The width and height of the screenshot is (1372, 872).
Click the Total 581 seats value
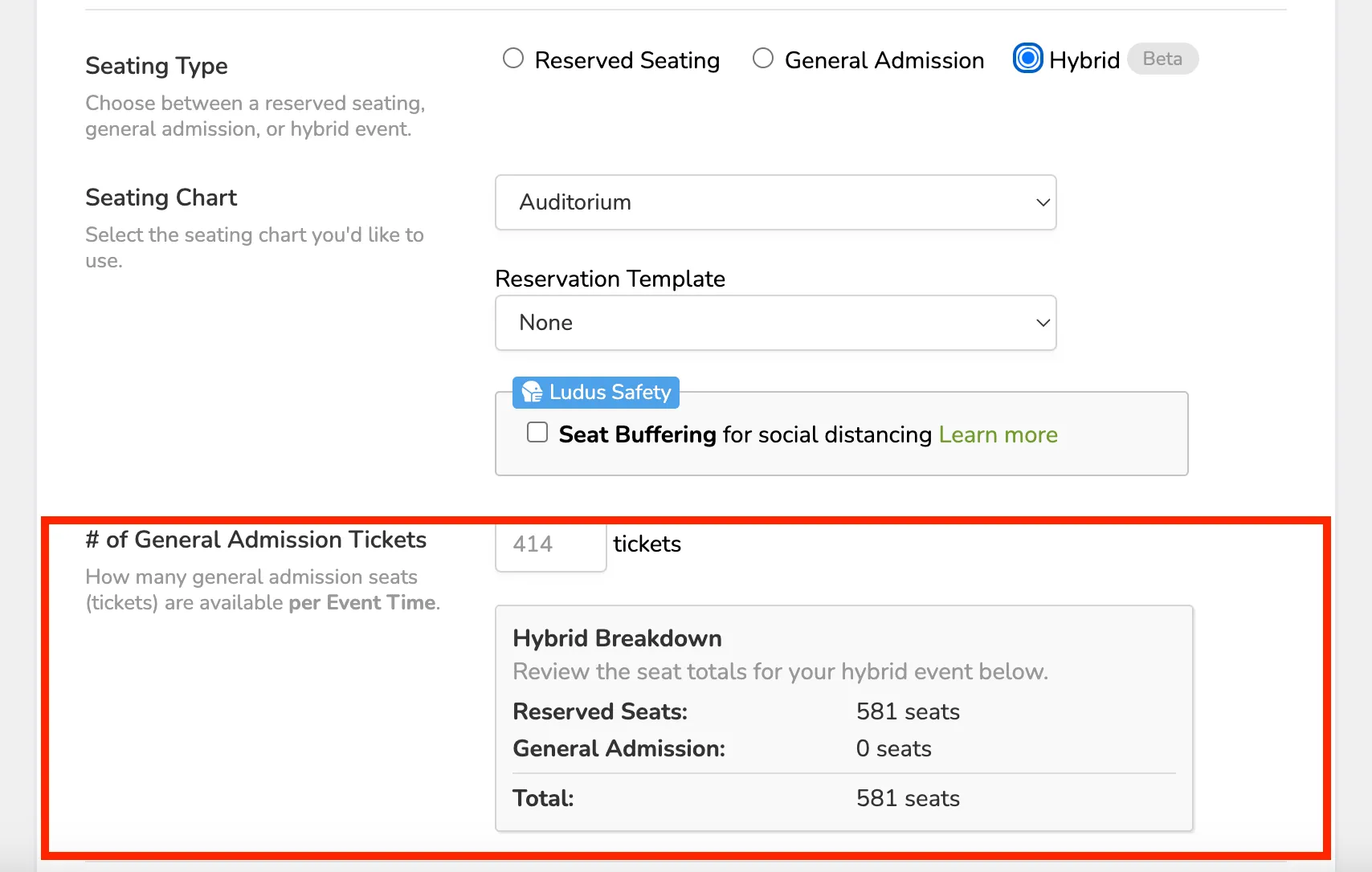(x=908, y=798)
